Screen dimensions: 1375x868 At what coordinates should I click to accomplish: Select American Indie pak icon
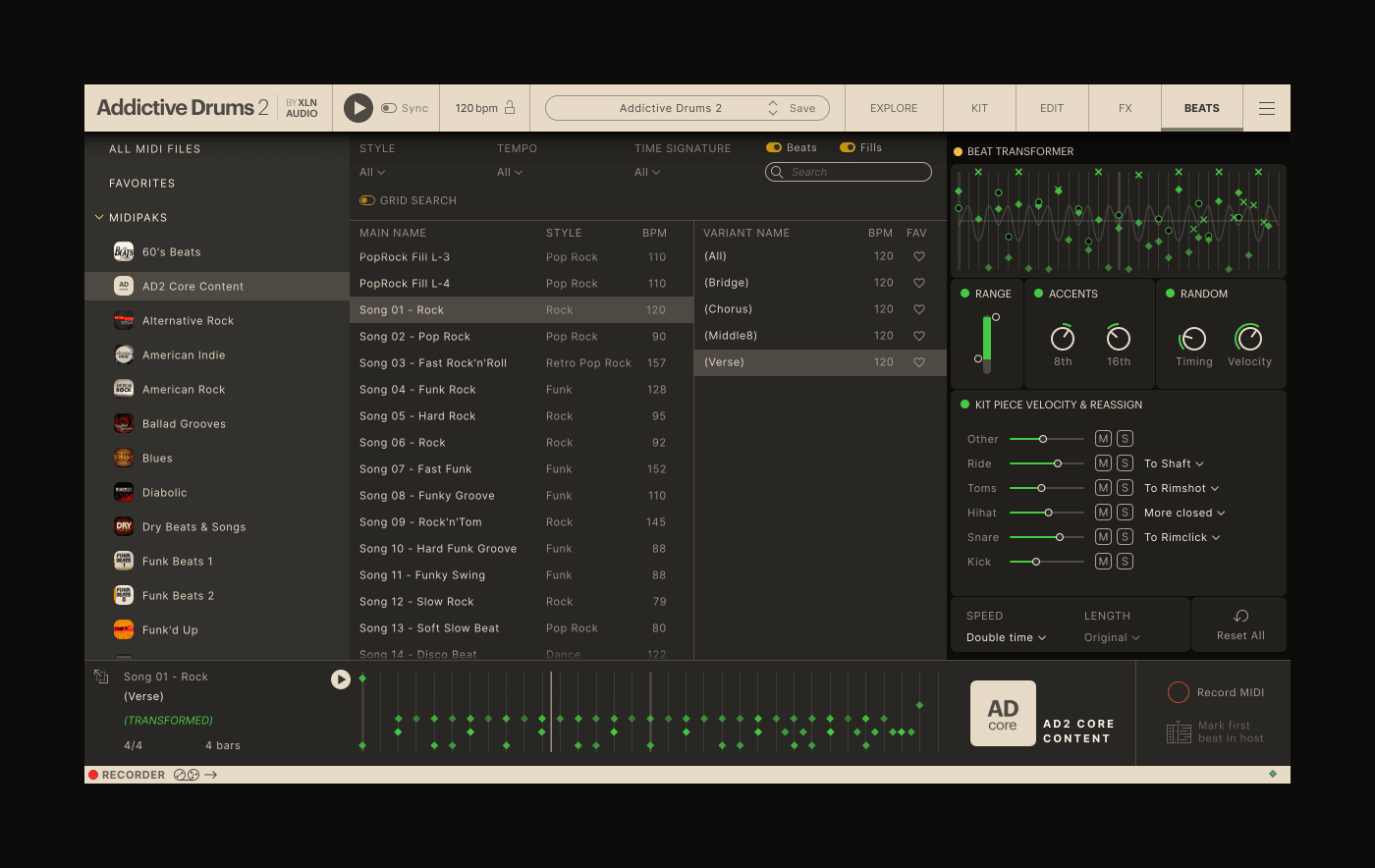(124, 354)
